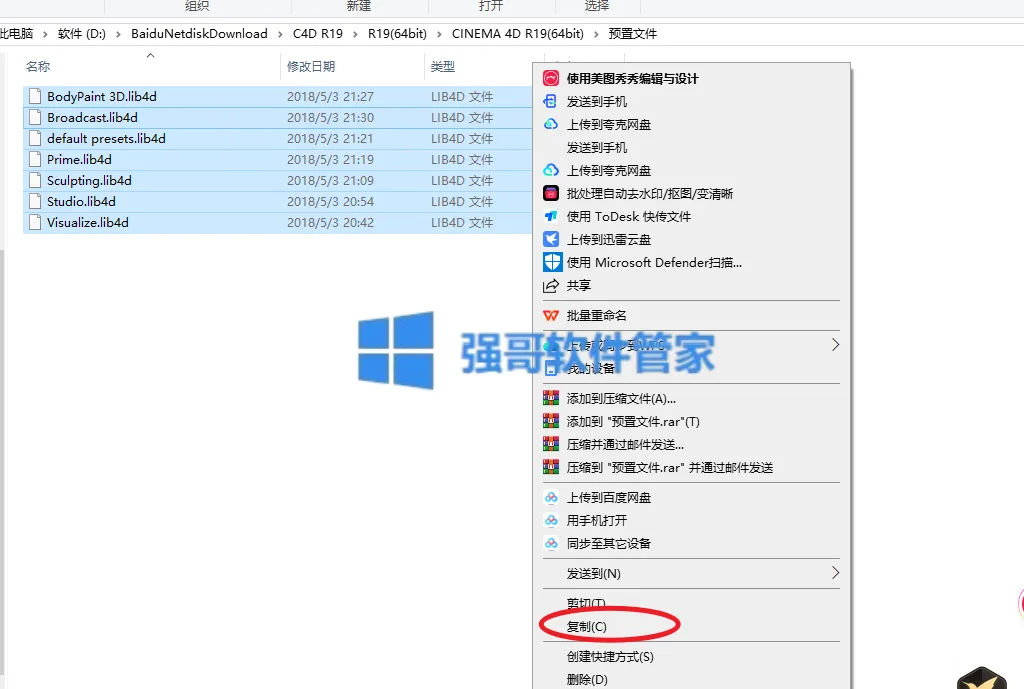Click the file icon of Prime.lib4d
Viewport: 1024px width, 689px height.
click(35, 159)
